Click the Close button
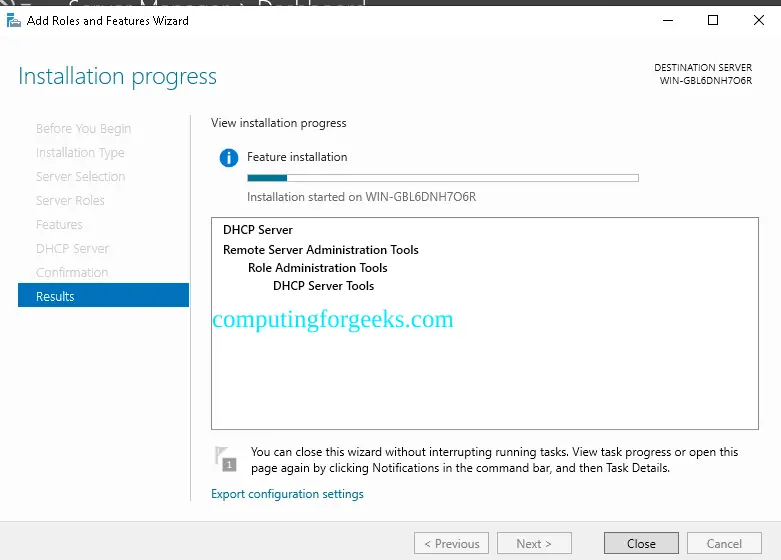 [x=641, y=543]
